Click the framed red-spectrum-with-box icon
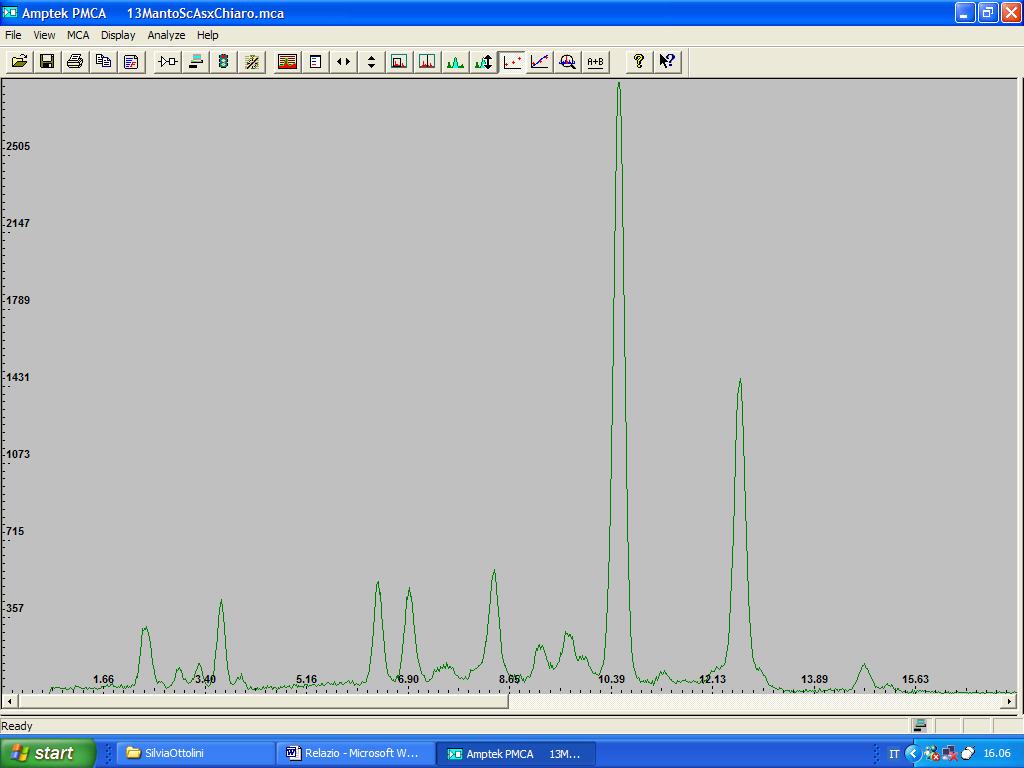The image size is (1024, 768). pyautogui.click(x=399, y=61)
